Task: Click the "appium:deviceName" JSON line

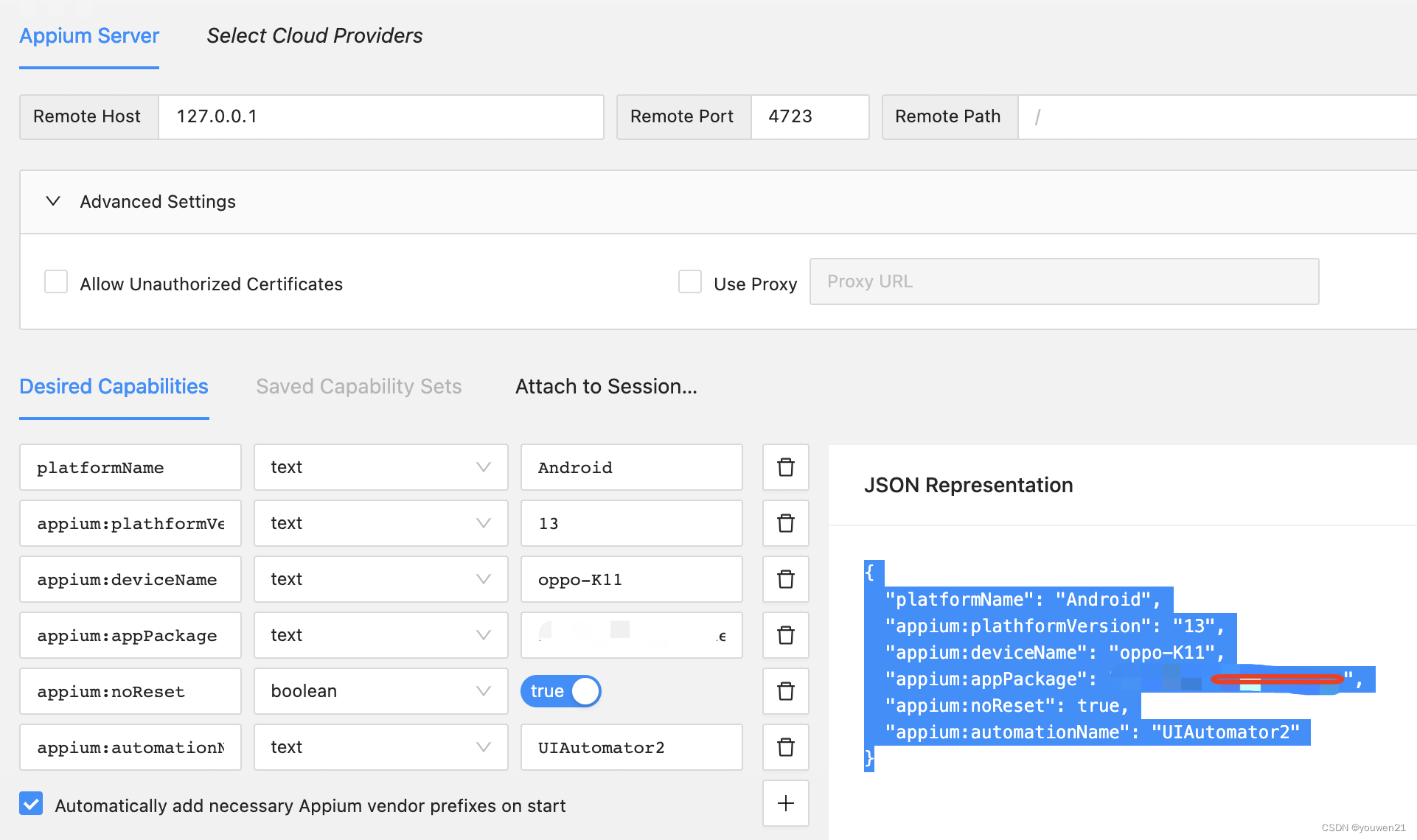Action: click(x=1055, y=653)
